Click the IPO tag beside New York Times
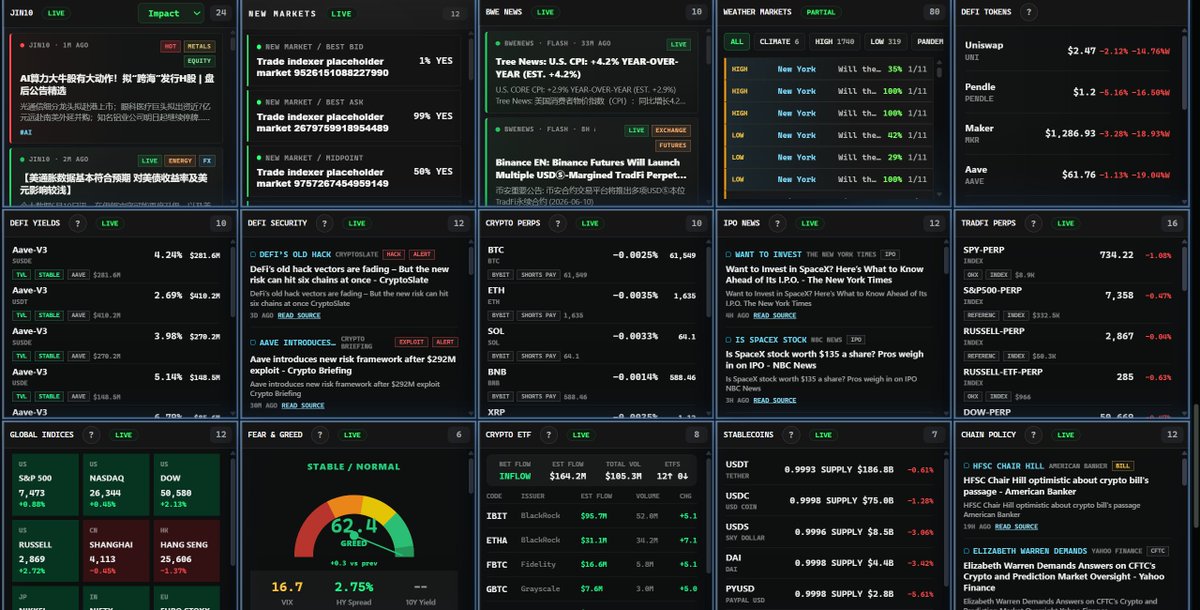Viewport: 1200px width, 610px height. click(890, 254)
